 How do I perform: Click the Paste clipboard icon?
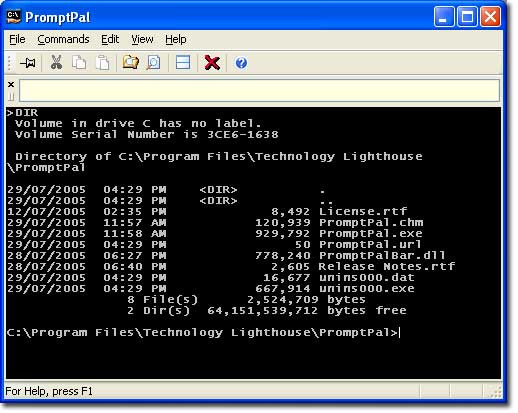[103, 62]
